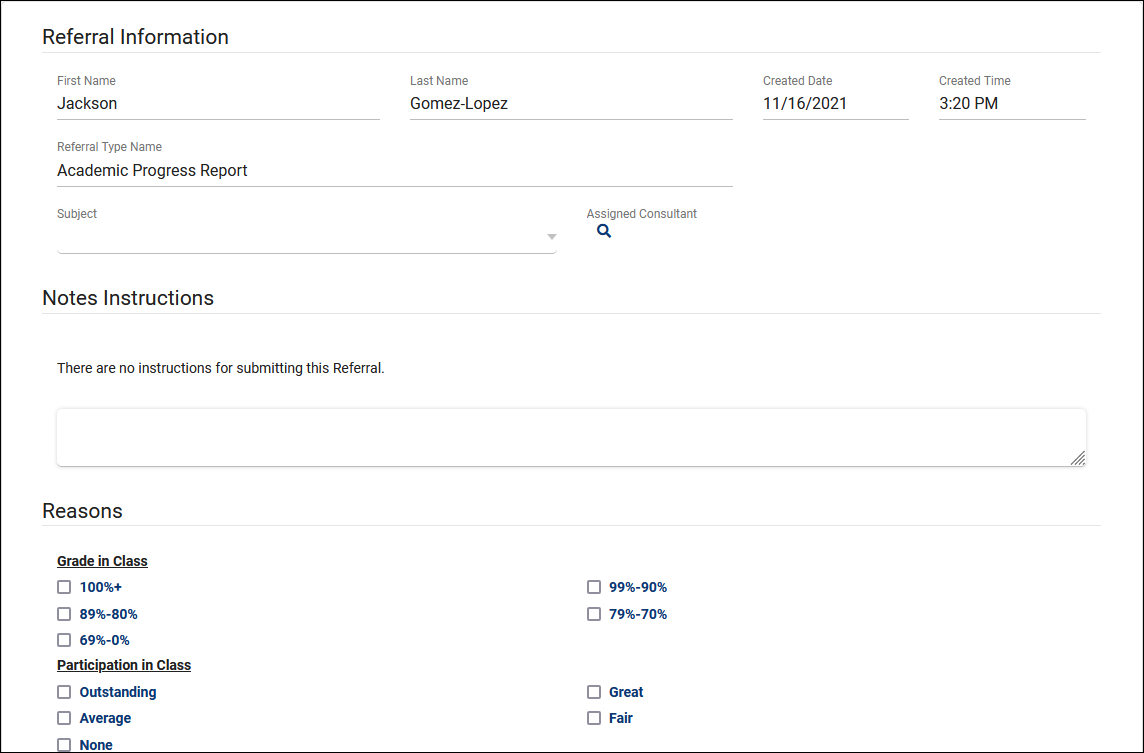Click the First Name field containing Jackson
Viewport: 1144px width, 753px height.
[218, 104]
